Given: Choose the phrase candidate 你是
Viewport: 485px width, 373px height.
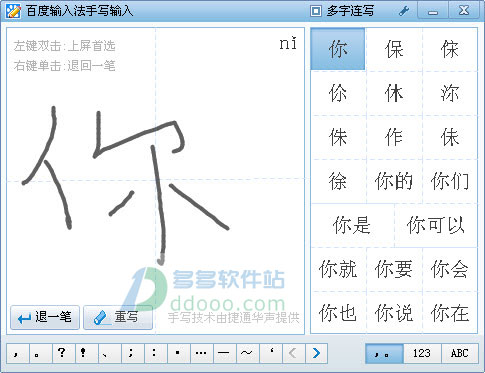Looking at the screenshot, I should (x=352, y=225).
